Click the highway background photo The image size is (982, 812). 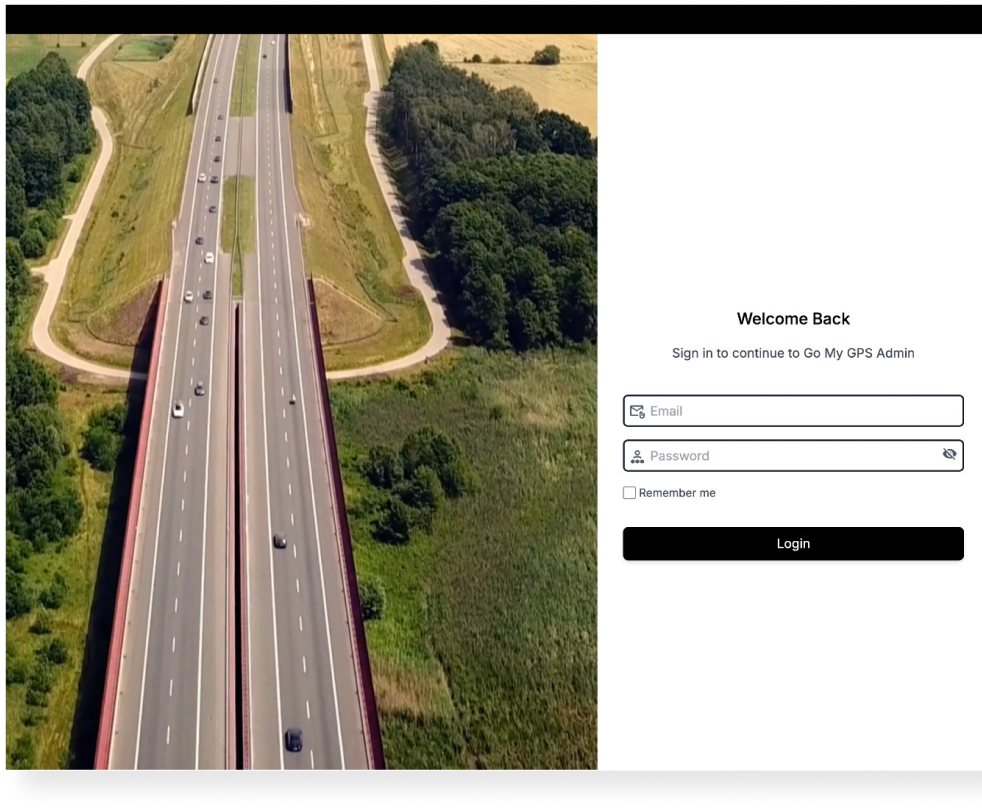click(x=300, y=400)
